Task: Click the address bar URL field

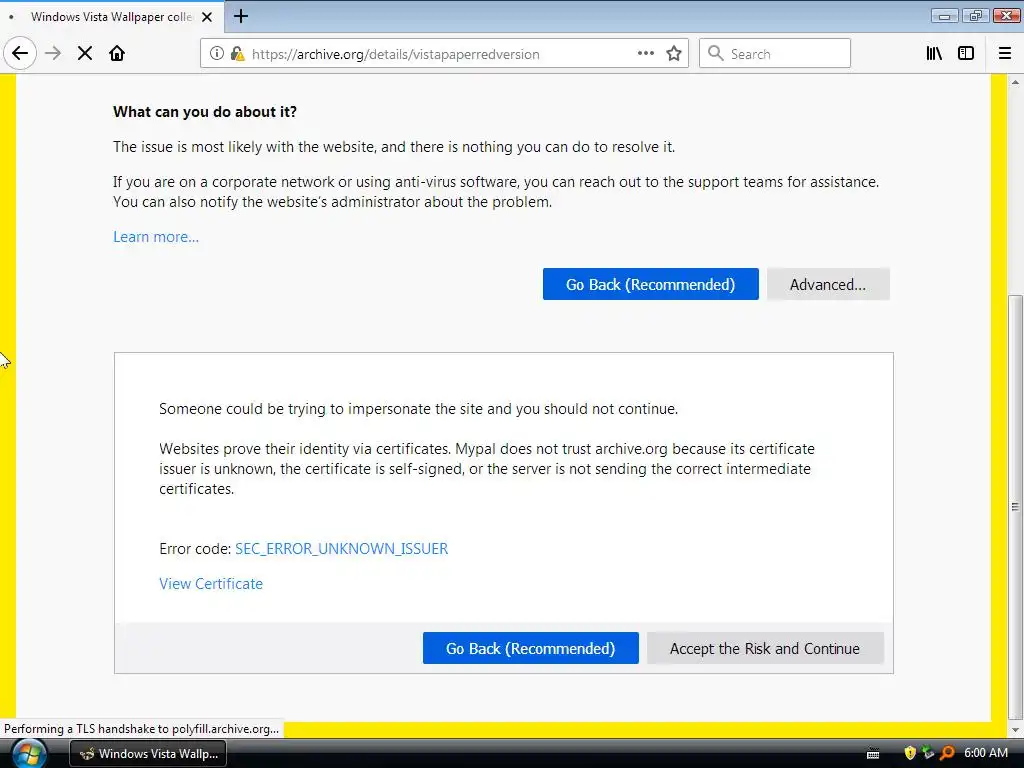Action: tap(444, 54)
